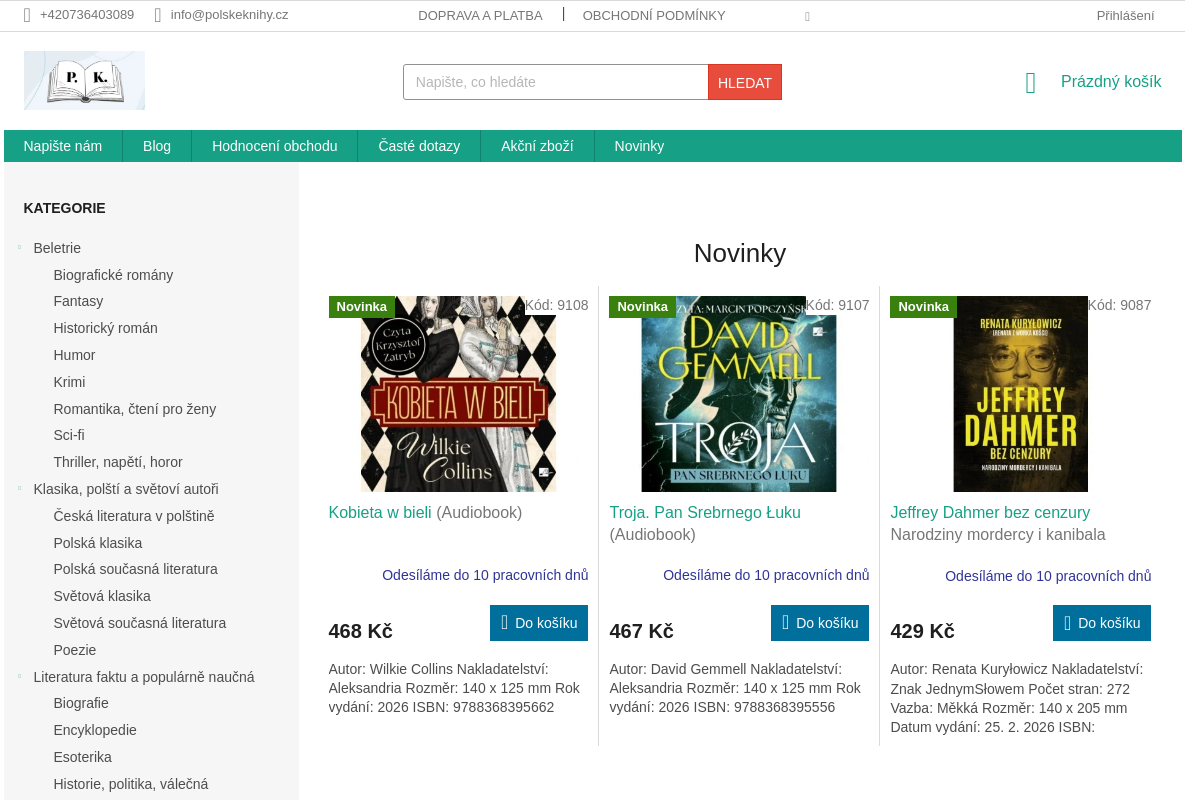
Task: Open the Doprava a platba link
Action: click(x=480, y=15)
